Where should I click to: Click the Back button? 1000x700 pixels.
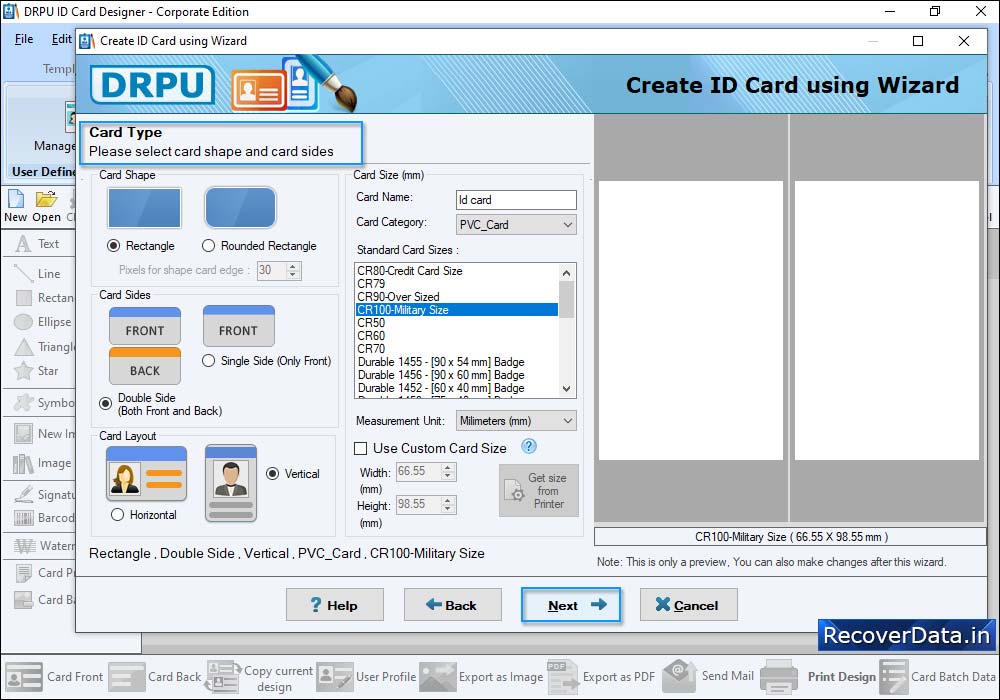tap(453, 604)
